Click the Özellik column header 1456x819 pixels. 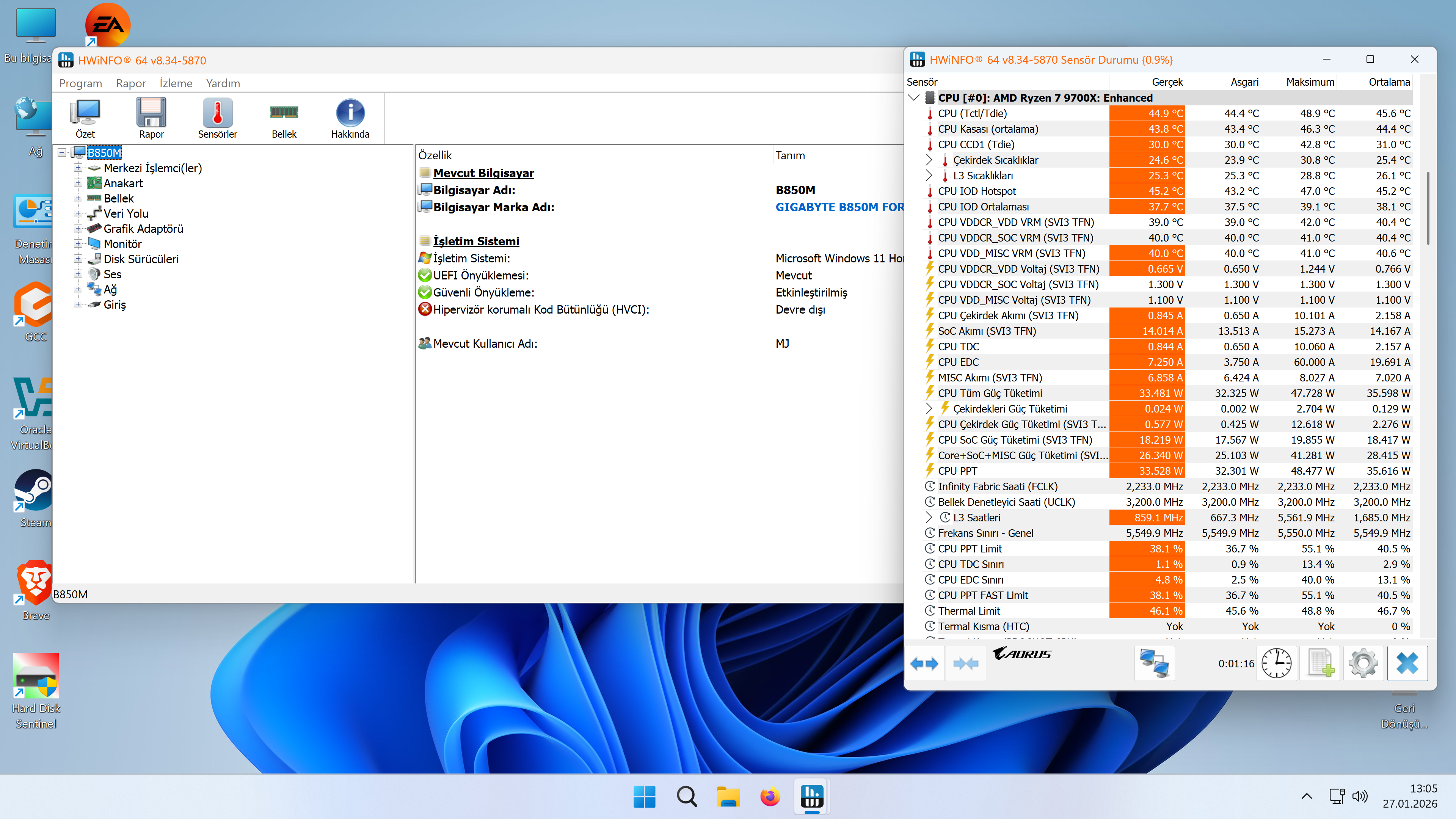pyautogui.click(x=595, y=155)
